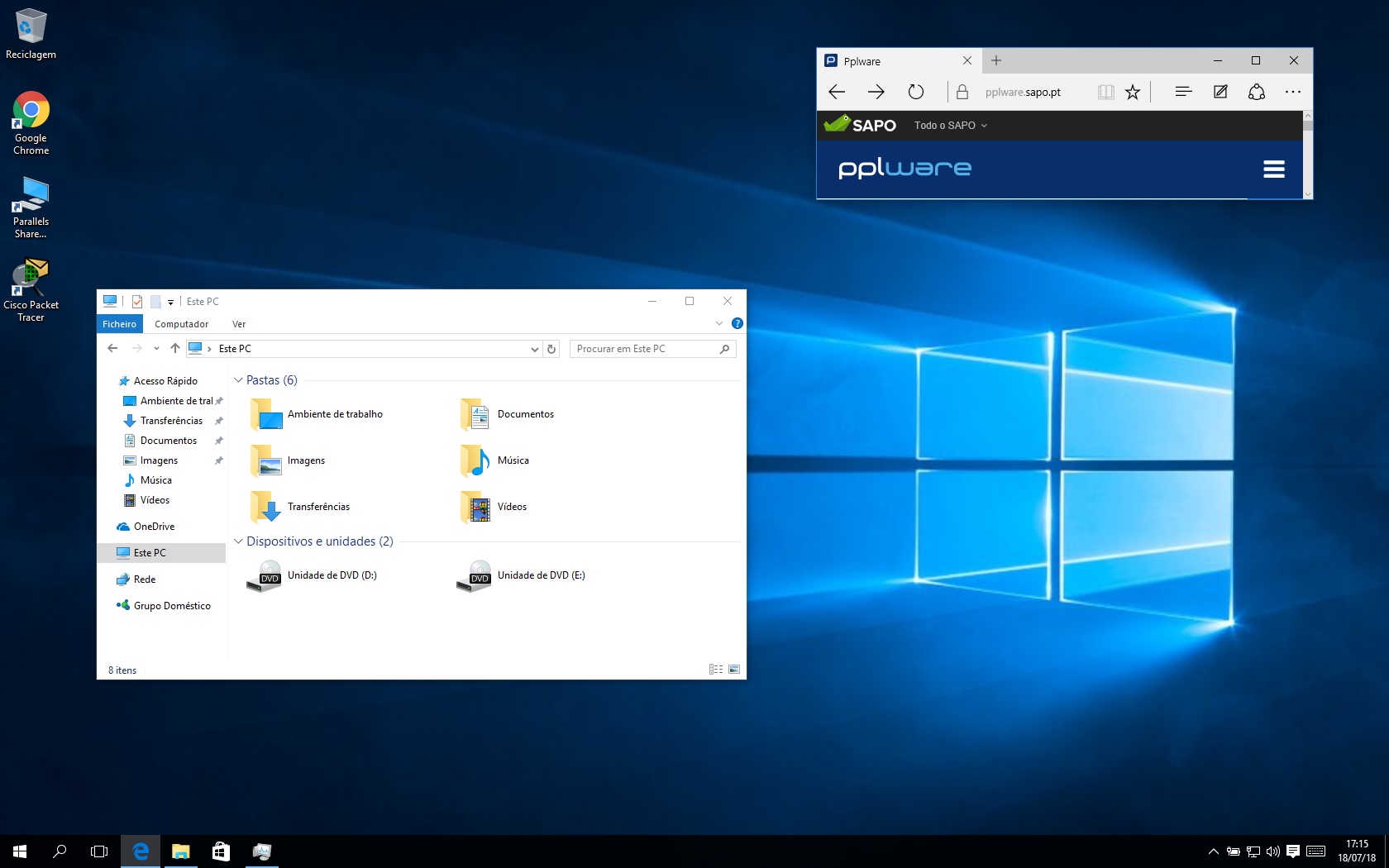Open OneDrive from the sidebar
The height and width of the screenshot is (868, 1389).
155,527
